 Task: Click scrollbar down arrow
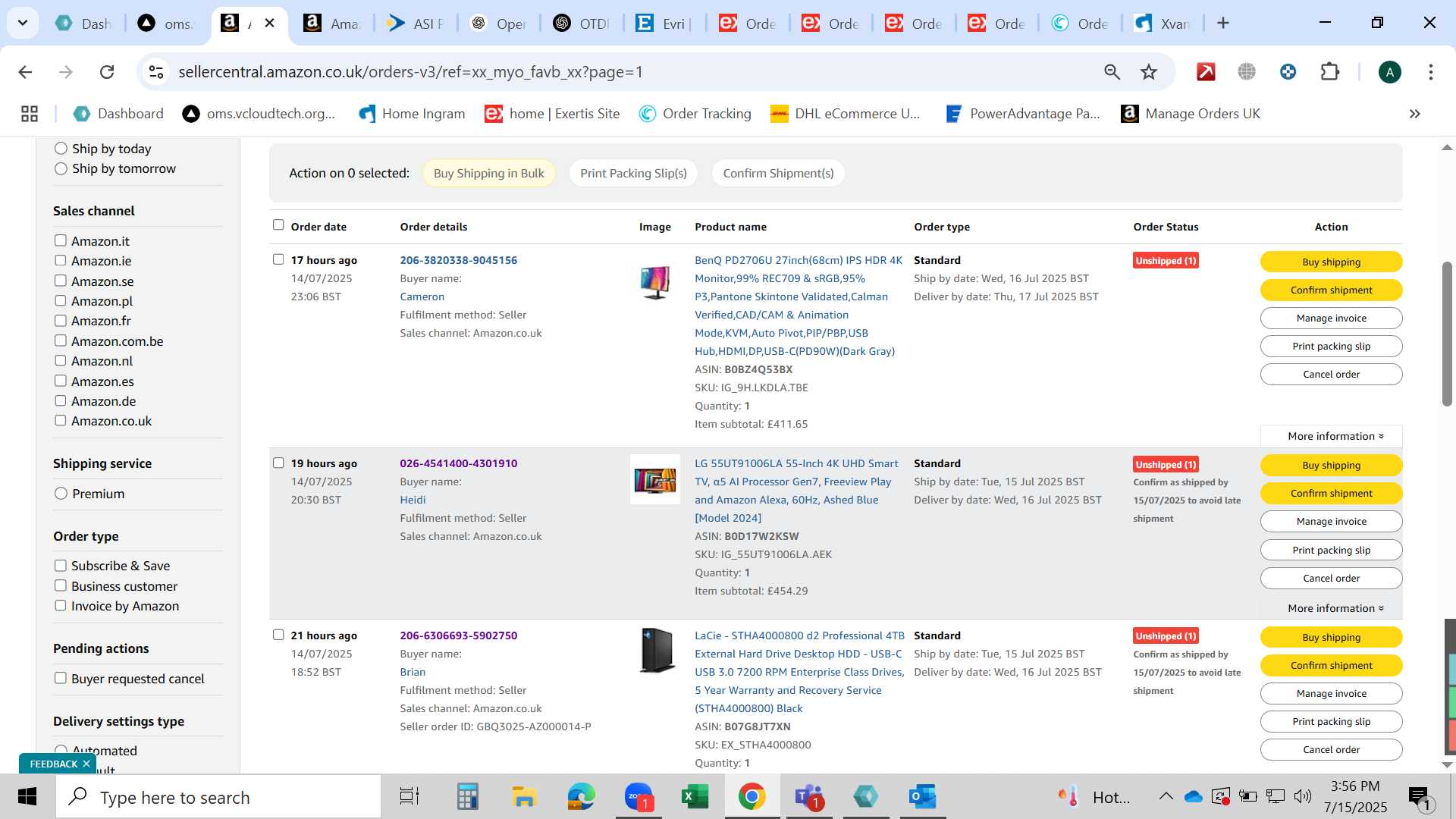tap(1447, 764)
